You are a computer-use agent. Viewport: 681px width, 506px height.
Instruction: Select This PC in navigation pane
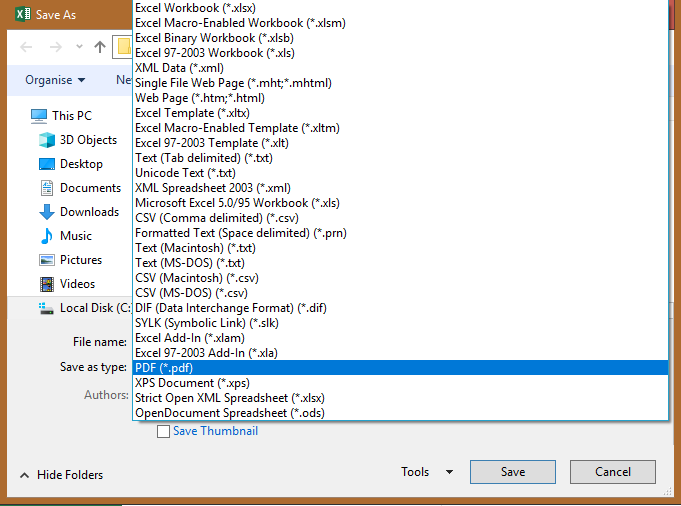tap(72, 116)
